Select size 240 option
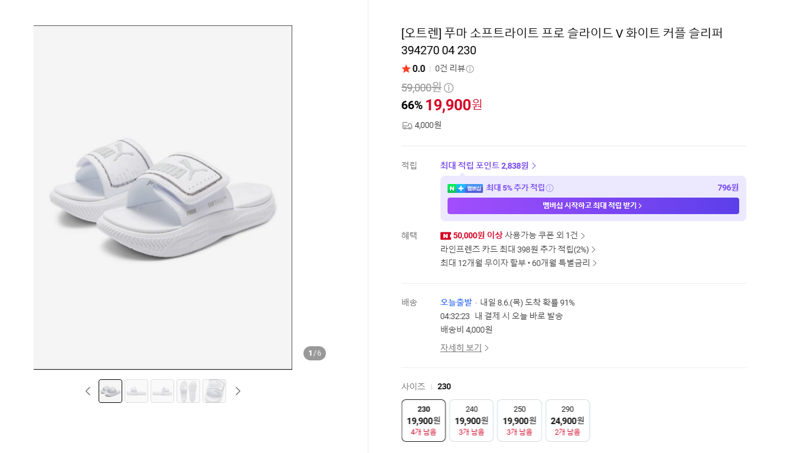 point(471,420)
